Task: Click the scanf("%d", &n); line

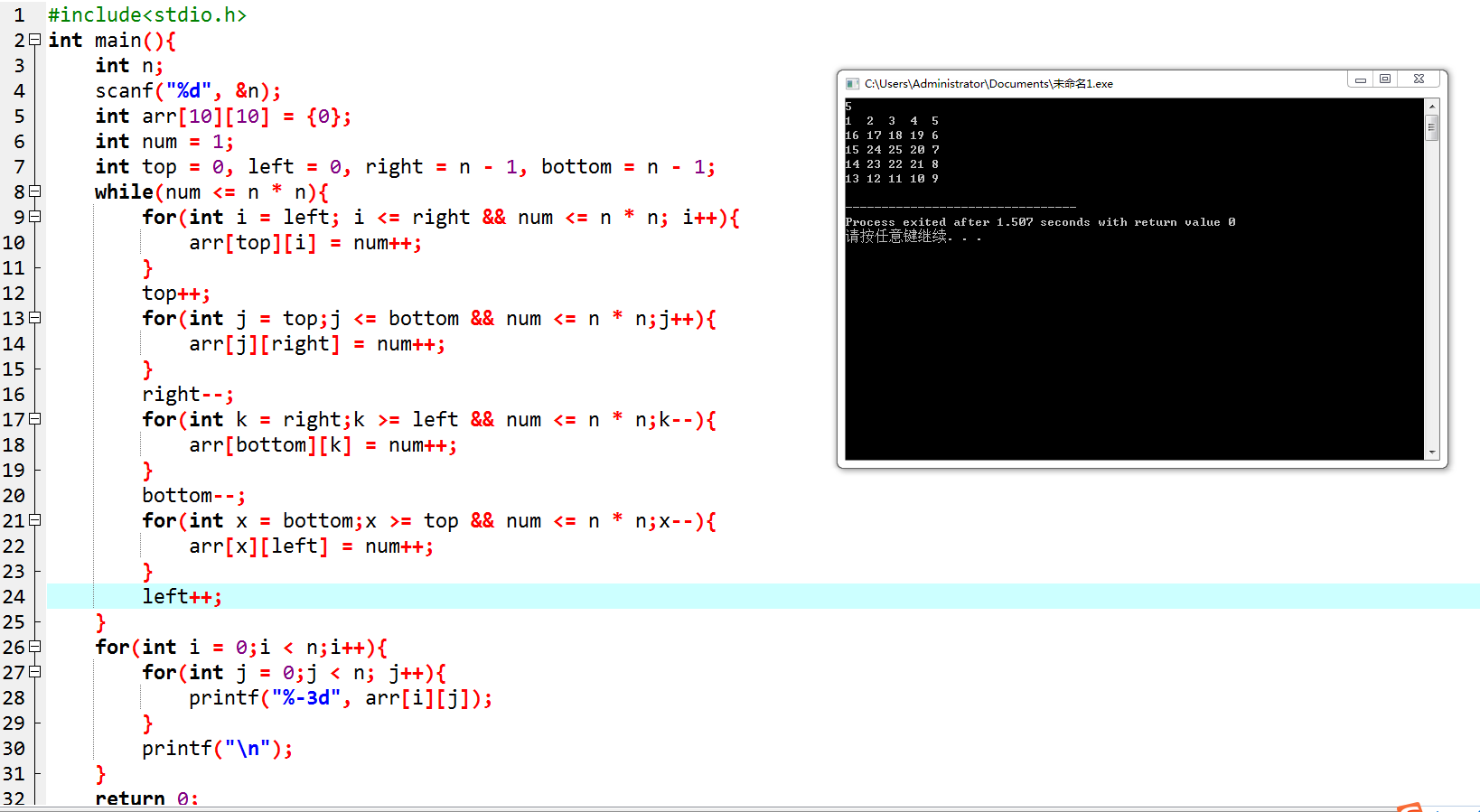Action: pyautogui.click(x=188, y=90)
